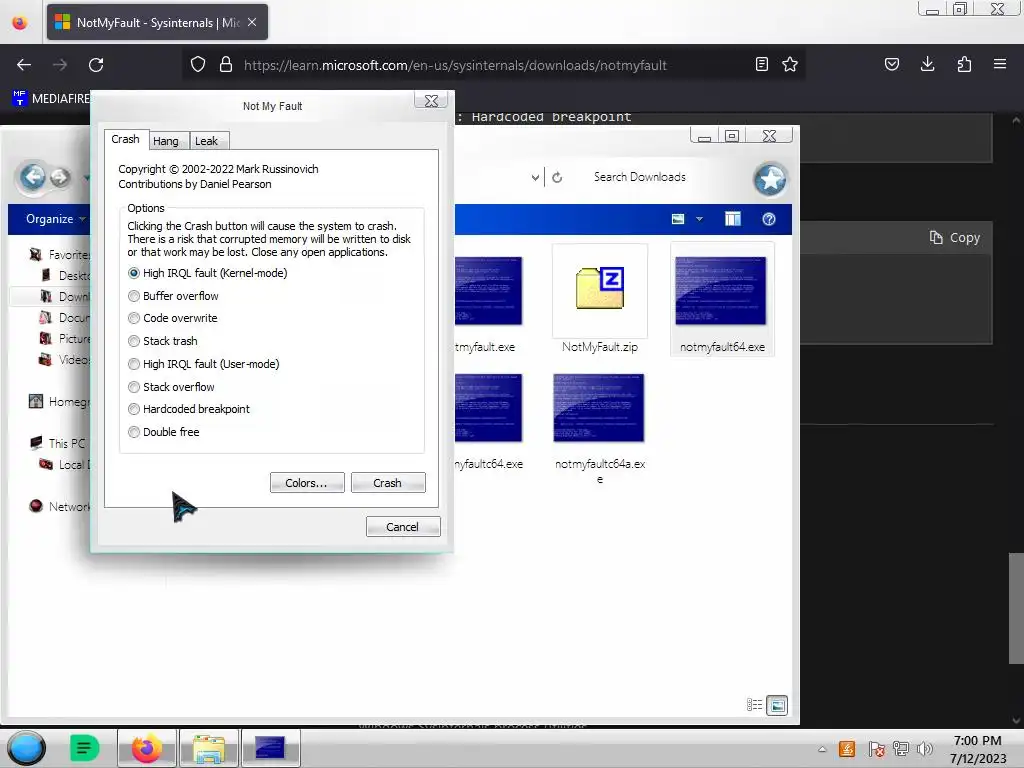The width and height of the screenshot is (1024, 768).
Task: Open Firefox downloads panel
Action: (x=927, y=64)
